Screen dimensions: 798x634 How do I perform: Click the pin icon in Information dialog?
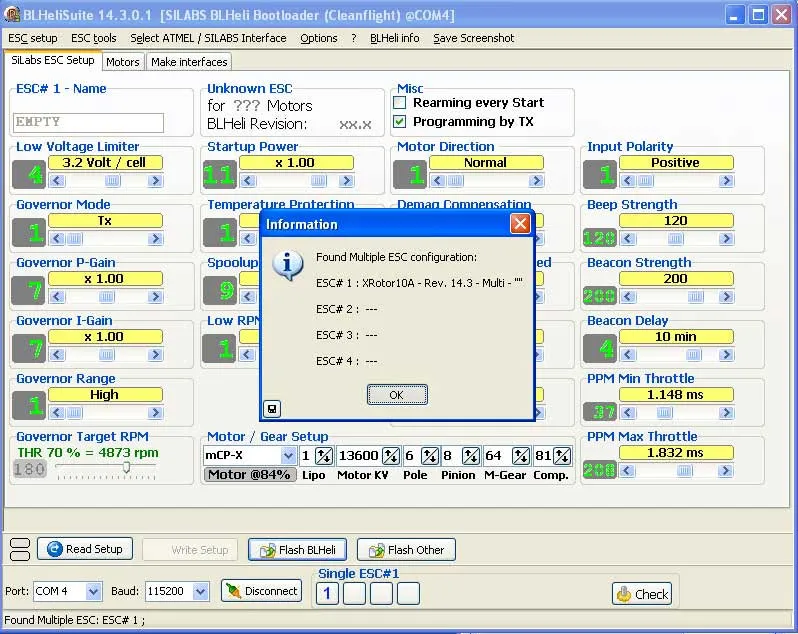click(271, 408)
